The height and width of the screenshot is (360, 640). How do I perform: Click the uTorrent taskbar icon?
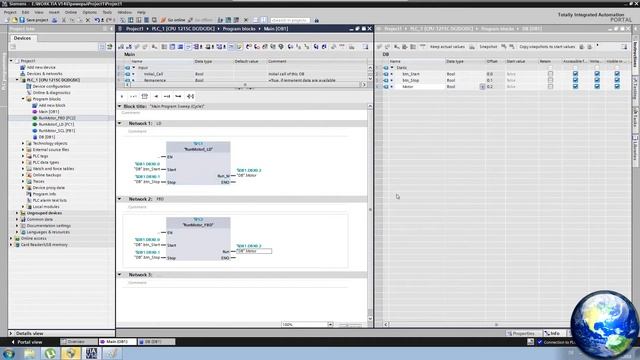[x=50, y=353]
